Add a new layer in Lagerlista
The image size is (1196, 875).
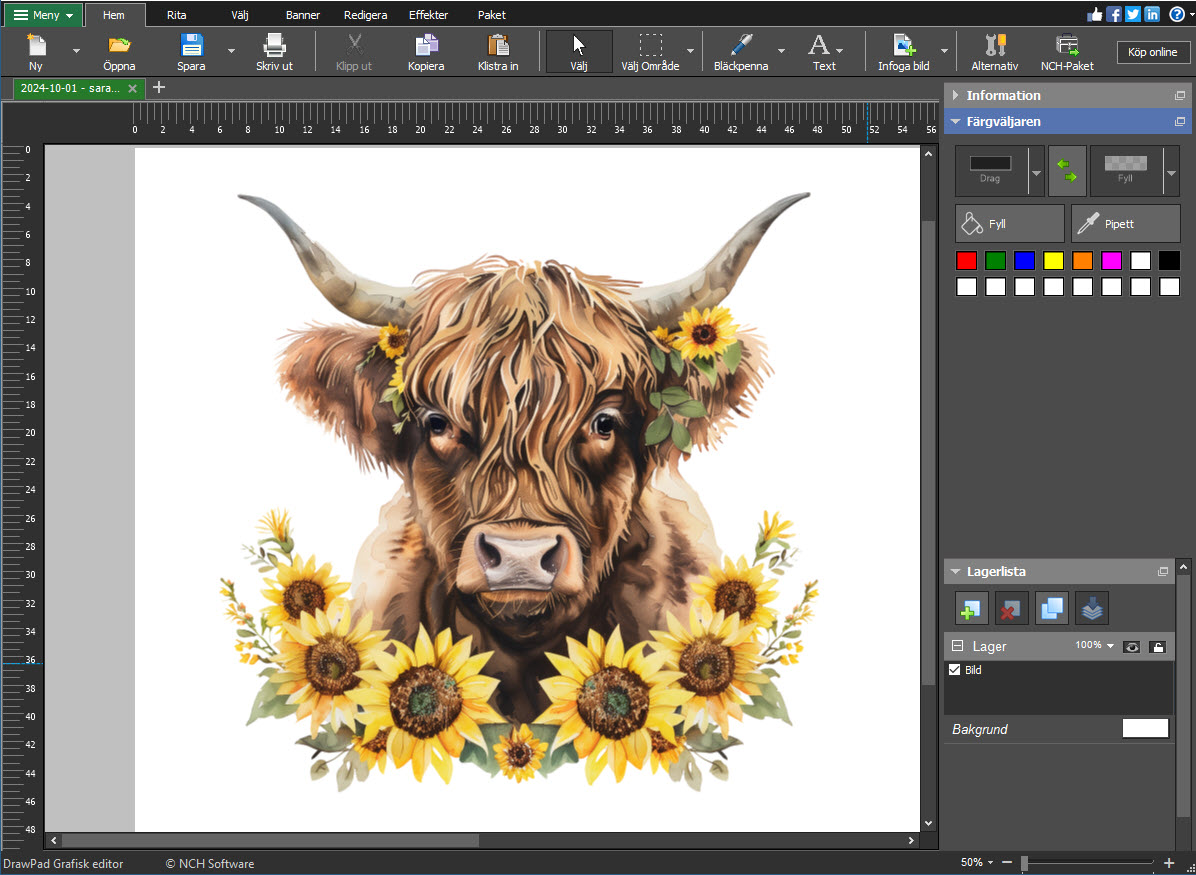coord(971,608)
